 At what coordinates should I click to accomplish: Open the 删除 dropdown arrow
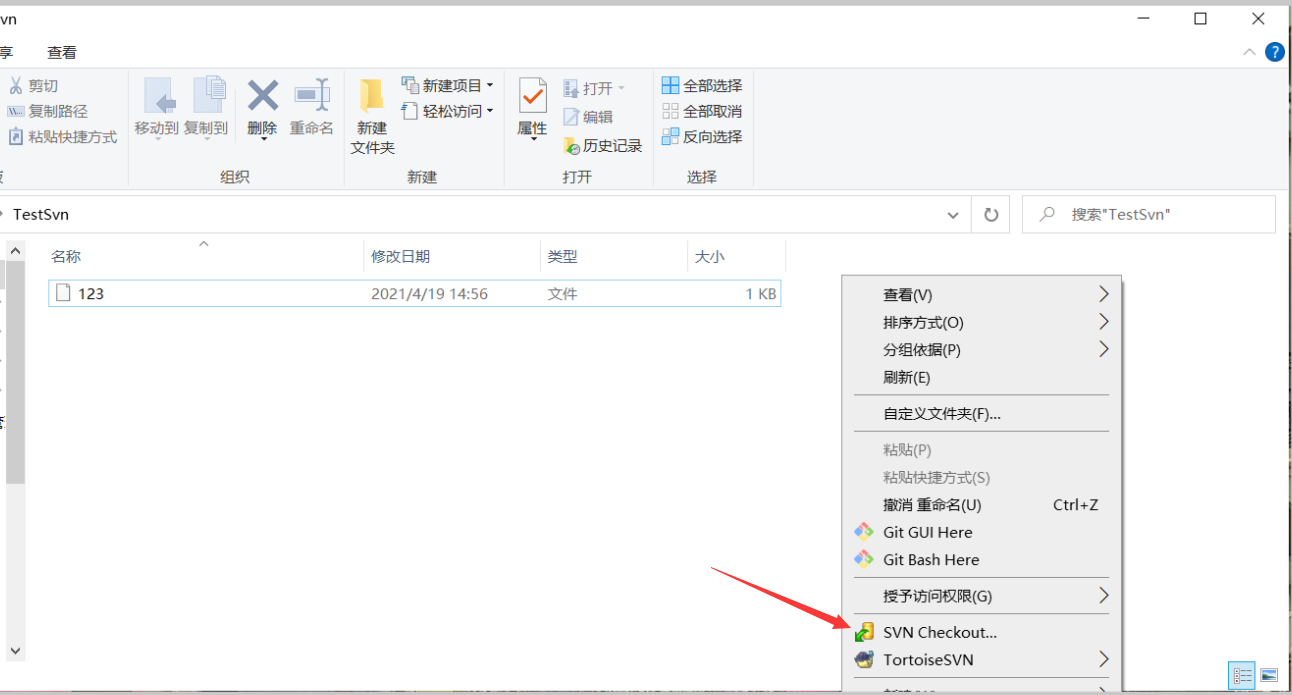[263, 138]
